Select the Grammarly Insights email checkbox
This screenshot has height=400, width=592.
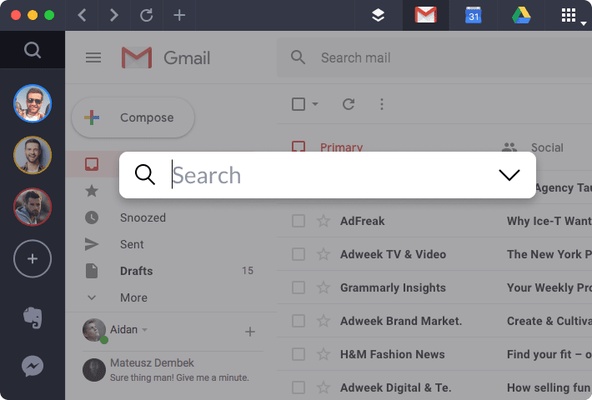298,287
